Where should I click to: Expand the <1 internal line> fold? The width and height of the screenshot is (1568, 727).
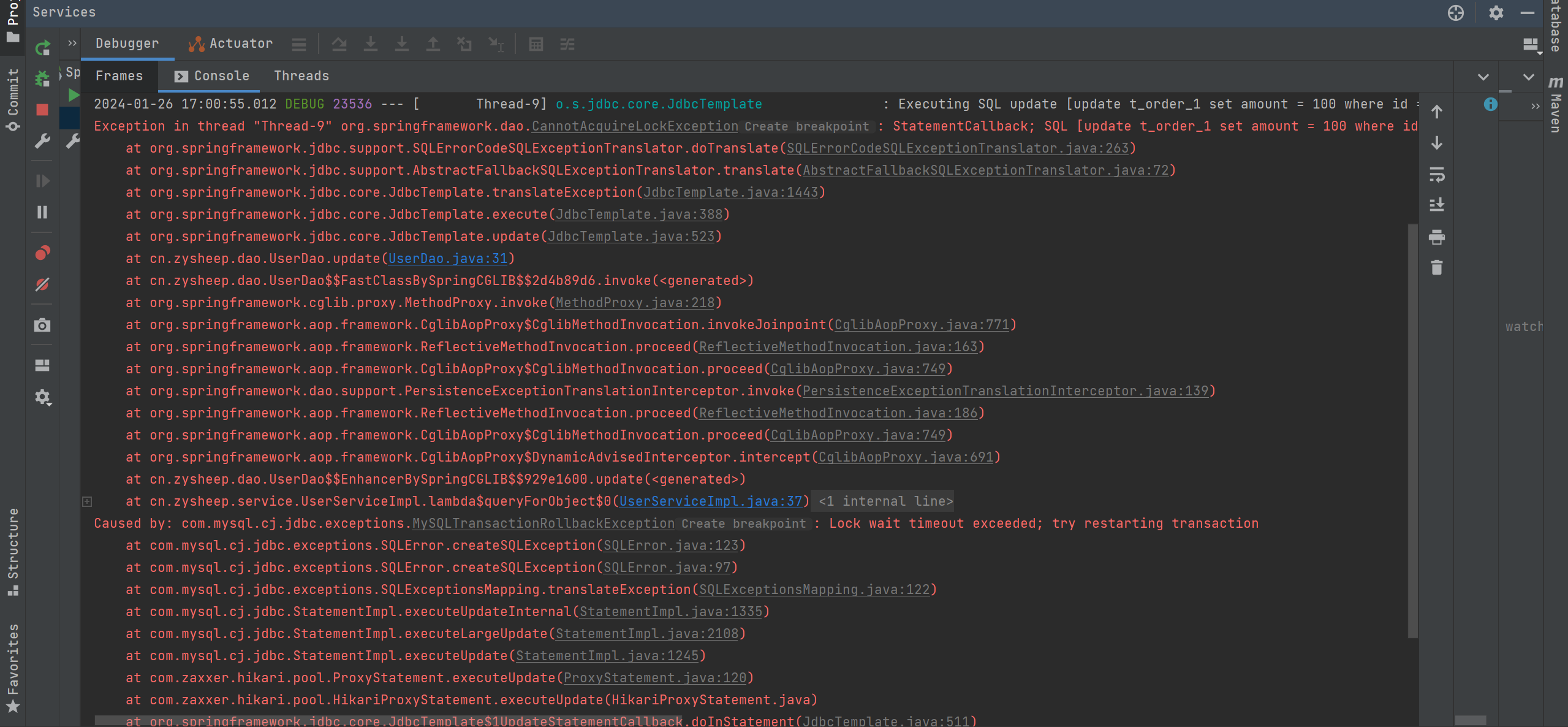pos(885,501)
